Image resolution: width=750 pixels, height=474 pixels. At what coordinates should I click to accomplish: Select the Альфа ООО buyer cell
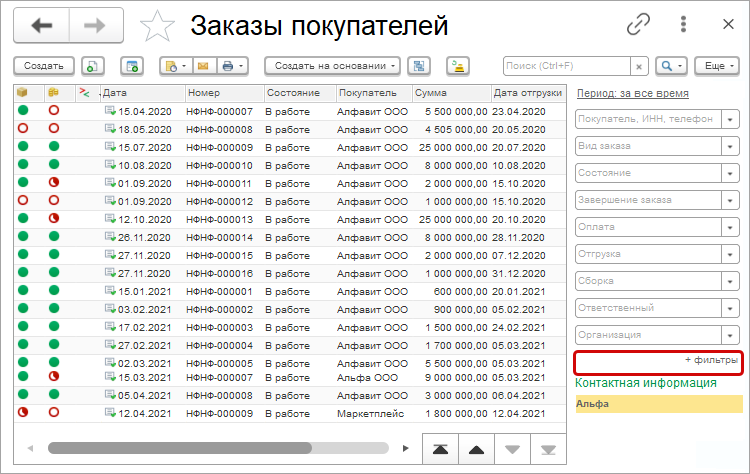coord(367,377)
